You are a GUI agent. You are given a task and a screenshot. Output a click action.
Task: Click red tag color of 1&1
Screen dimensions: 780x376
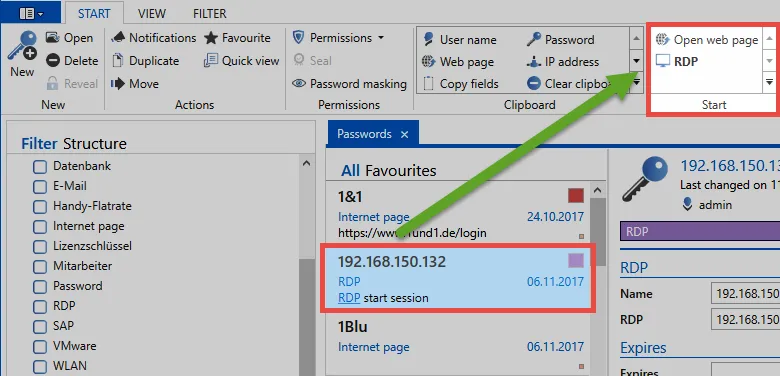tap(576, 195)
